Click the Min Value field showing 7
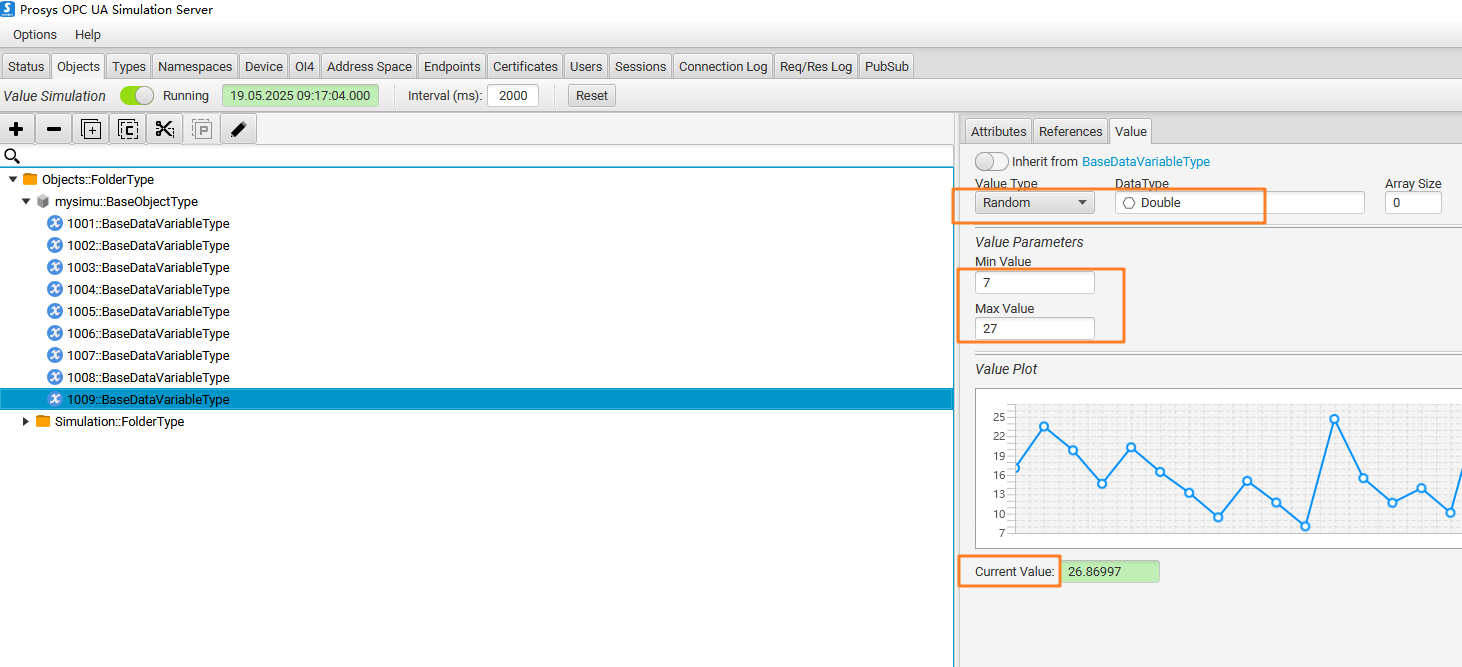1462x667 pixels. (x=1035, y=283)
